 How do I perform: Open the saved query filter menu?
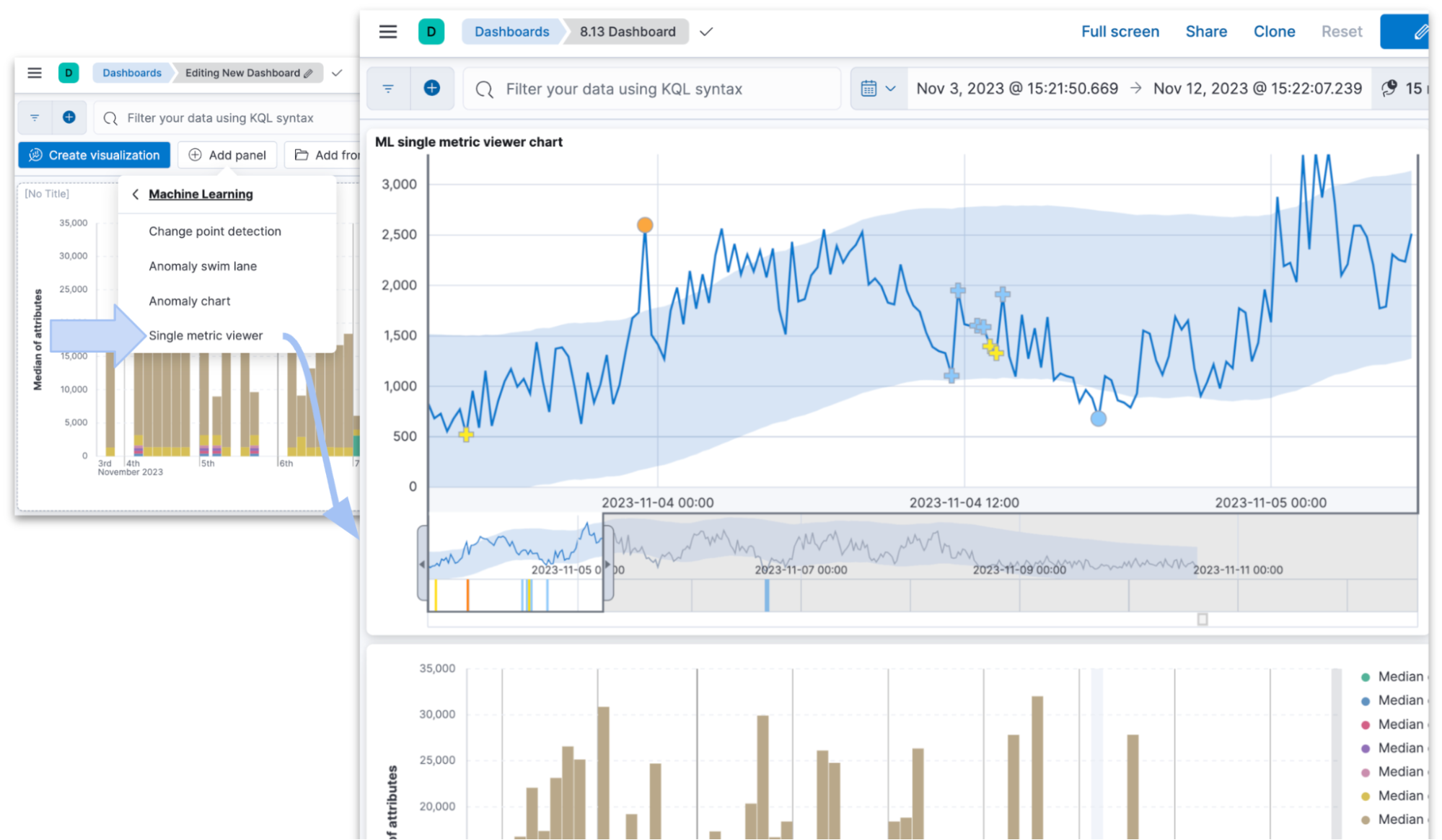388,88
